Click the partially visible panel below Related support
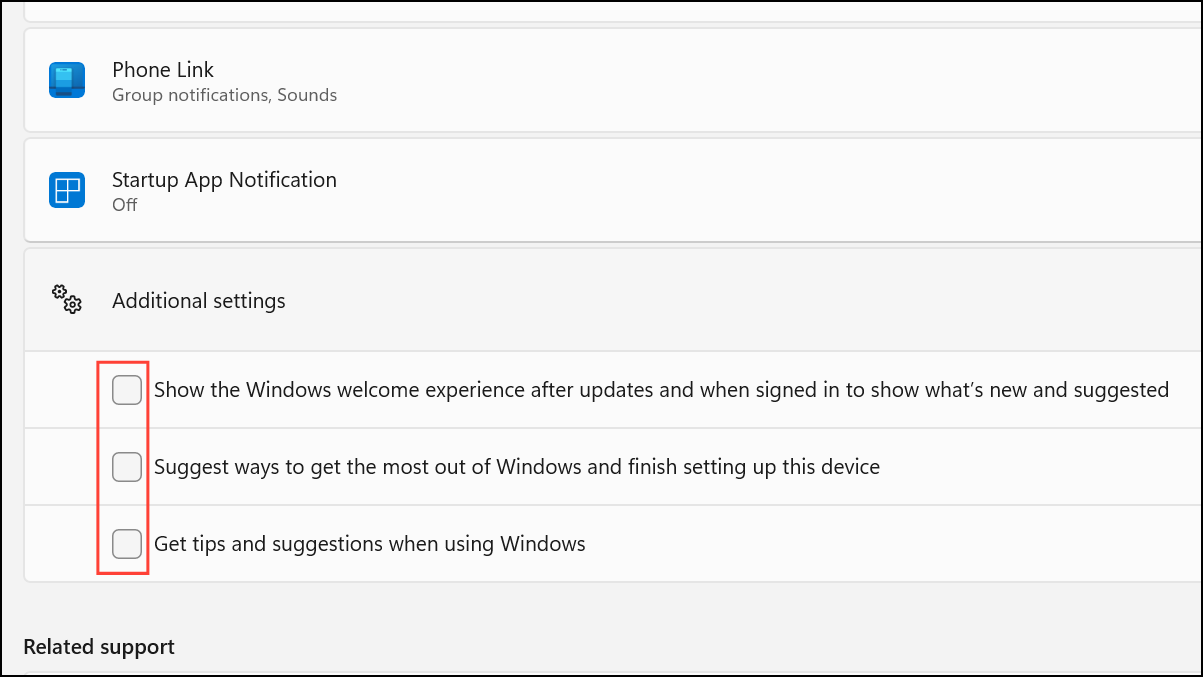Image resolution: width=1203 pixels, height=677 pixels. [x=600, y=674]
